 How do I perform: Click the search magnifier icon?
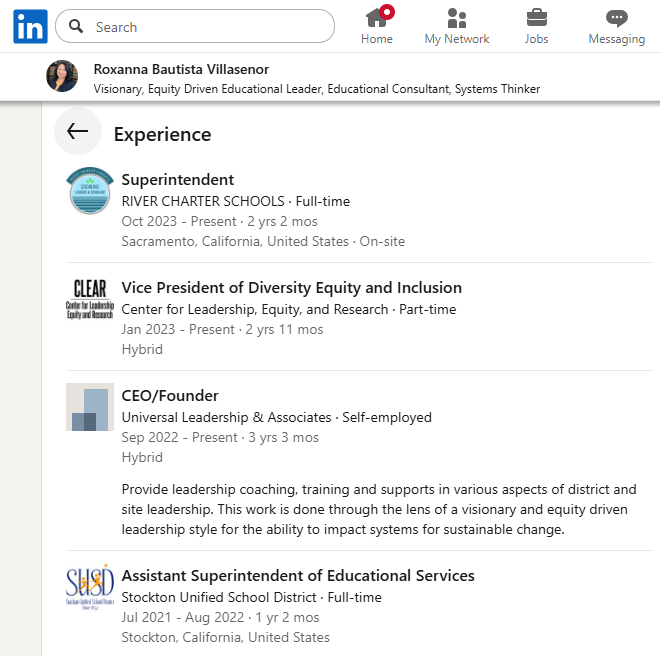click(x=76, y=27)
